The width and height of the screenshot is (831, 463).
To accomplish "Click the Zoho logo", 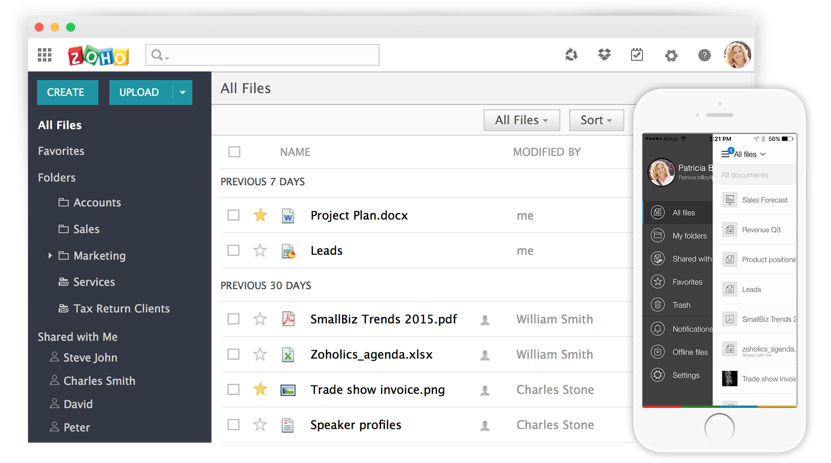I will pyautogui.click(x=99, y=56).
